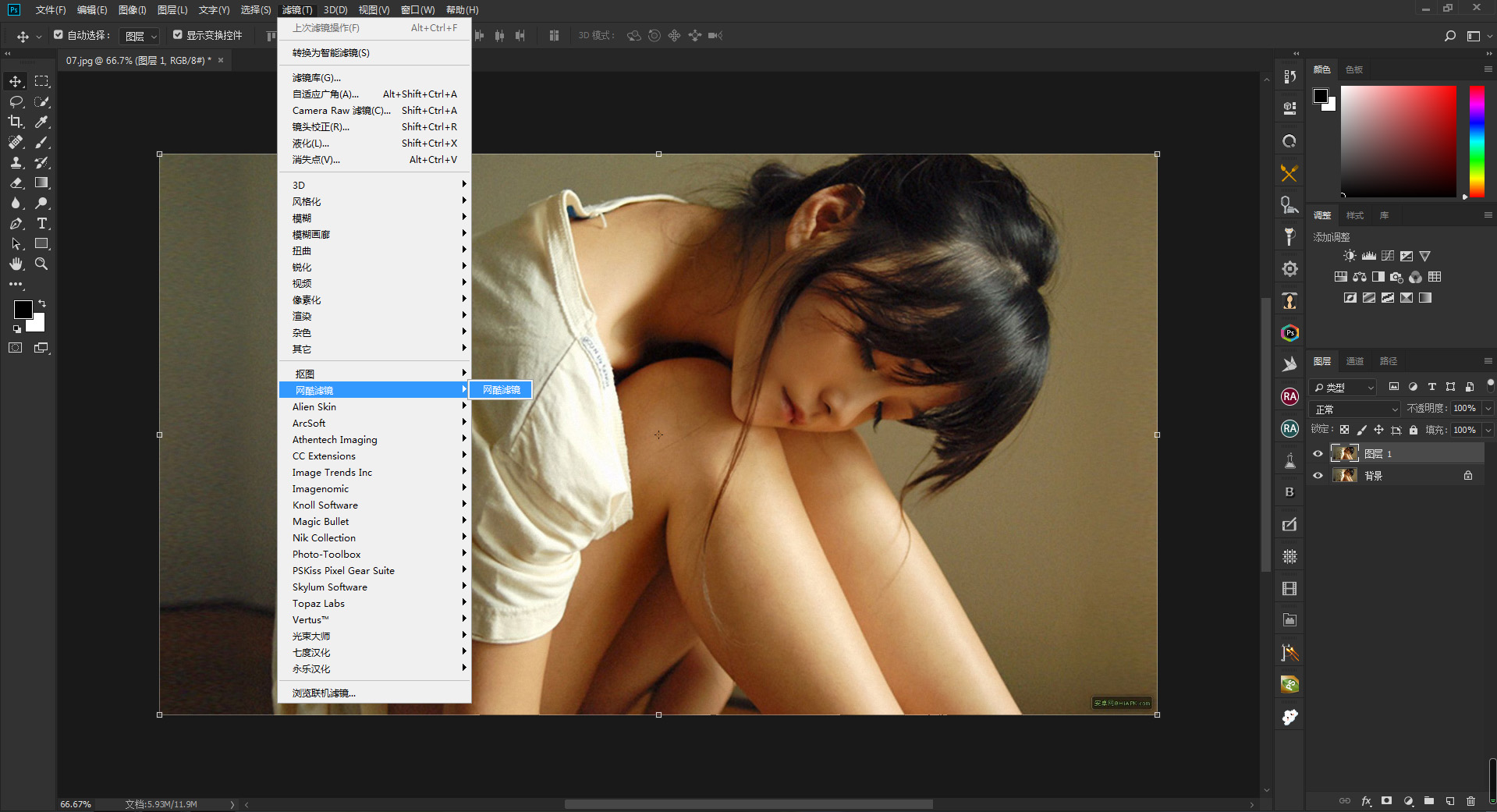This screenshot has width=1497, height=812.
Task: Select the Hand tool
Action: 16,264
